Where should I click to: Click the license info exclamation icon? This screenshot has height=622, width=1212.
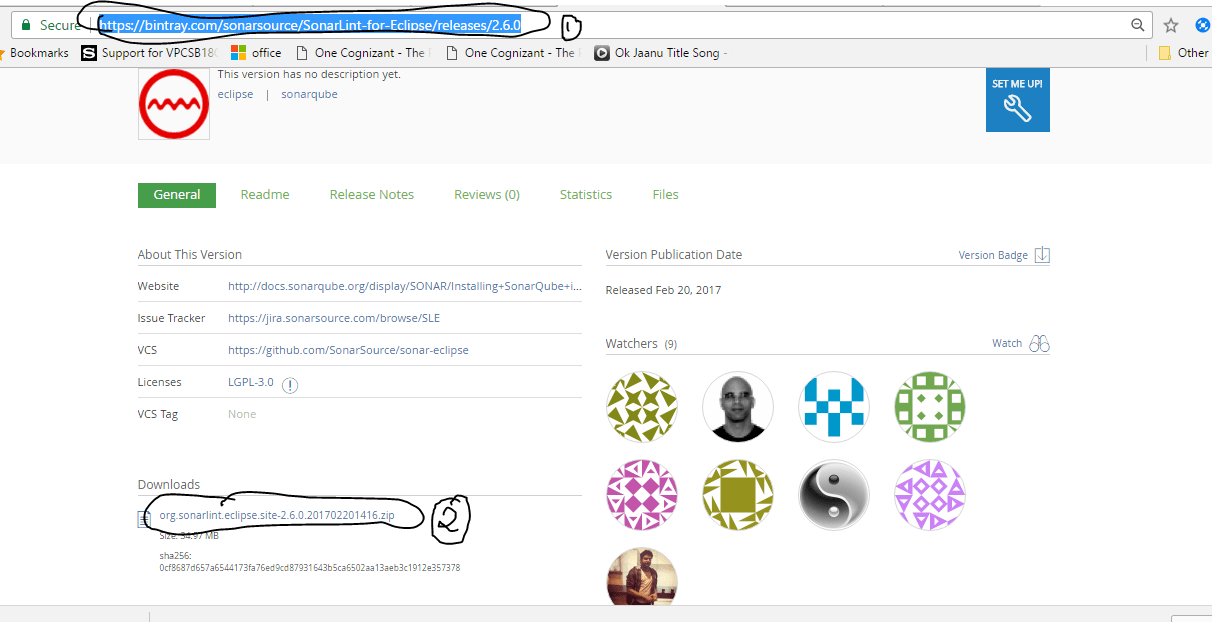pos(290,385)
